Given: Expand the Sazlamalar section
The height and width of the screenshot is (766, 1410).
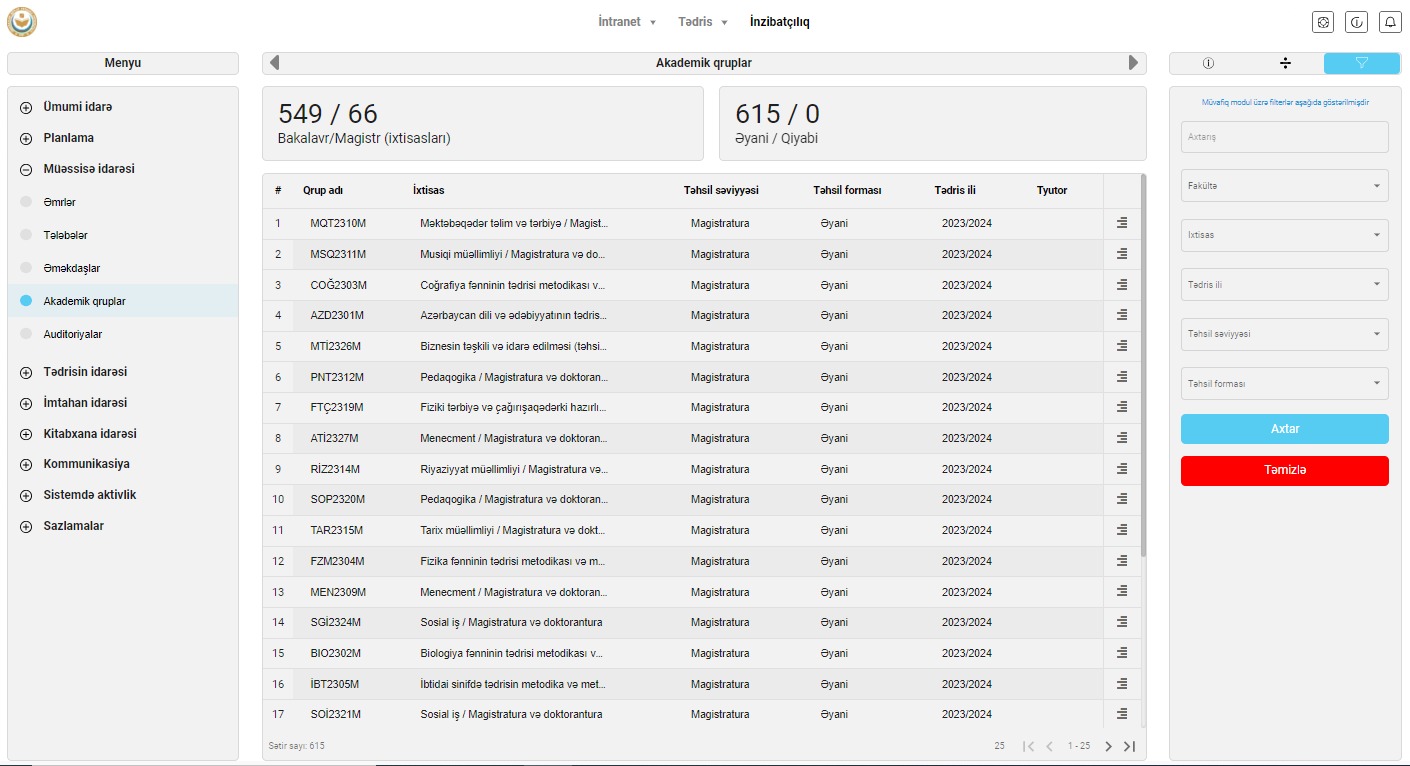Looking at the screenshot, I should tap(26, 526).
